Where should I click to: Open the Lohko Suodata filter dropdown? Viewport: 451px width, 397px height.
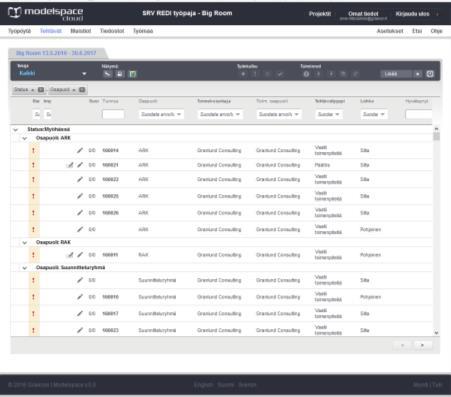[x=374, y=114]
